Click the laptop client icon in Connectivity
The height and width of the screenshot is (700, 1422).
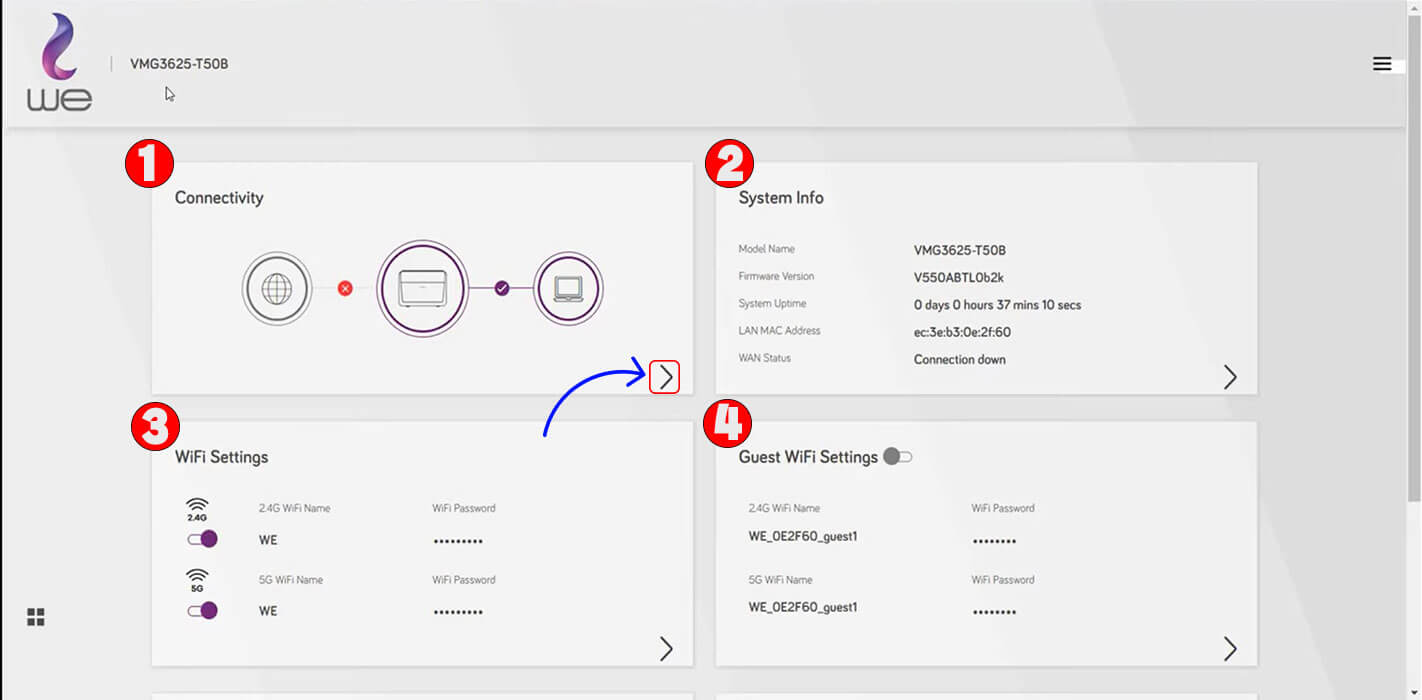[x=568, y=289]
